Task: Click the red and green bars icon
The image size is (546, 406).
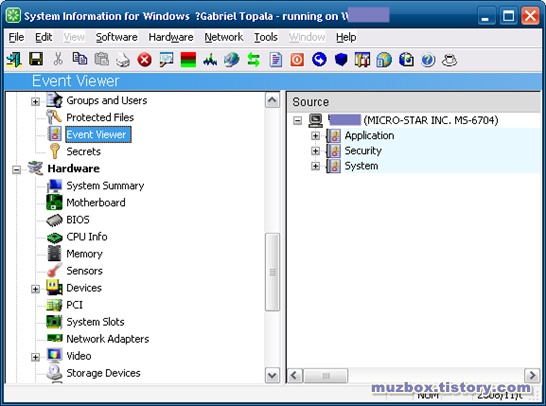Action: 188,60
